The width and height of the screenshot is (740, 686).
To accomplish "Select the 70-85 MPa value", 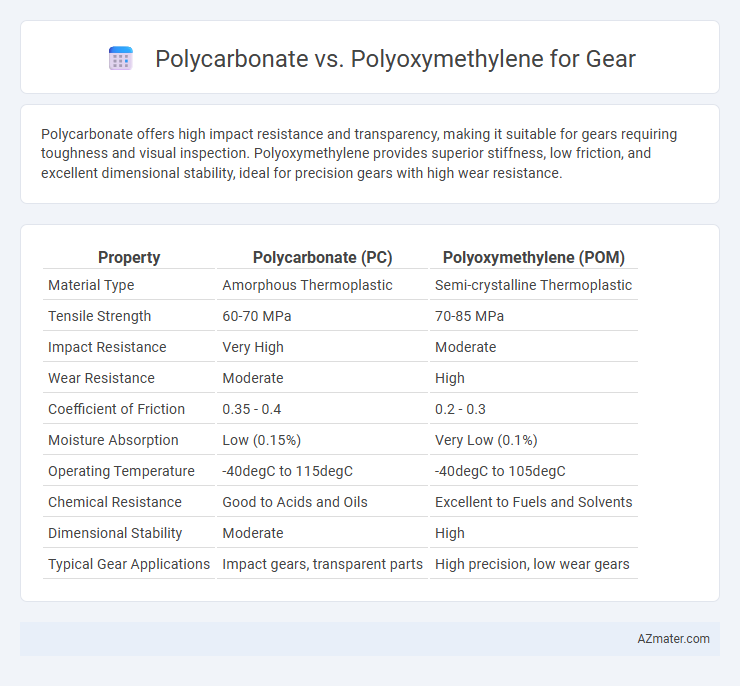I will 469,316.
